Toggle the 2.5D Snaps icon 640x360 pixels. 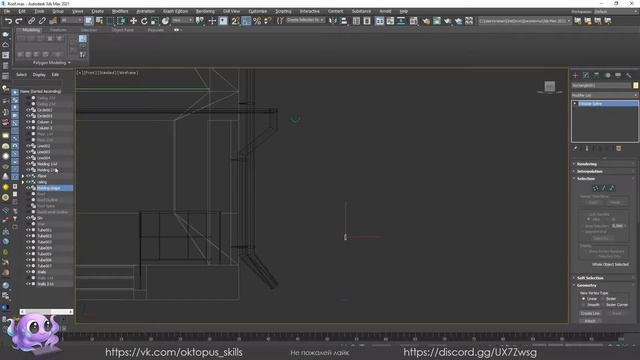236,21
